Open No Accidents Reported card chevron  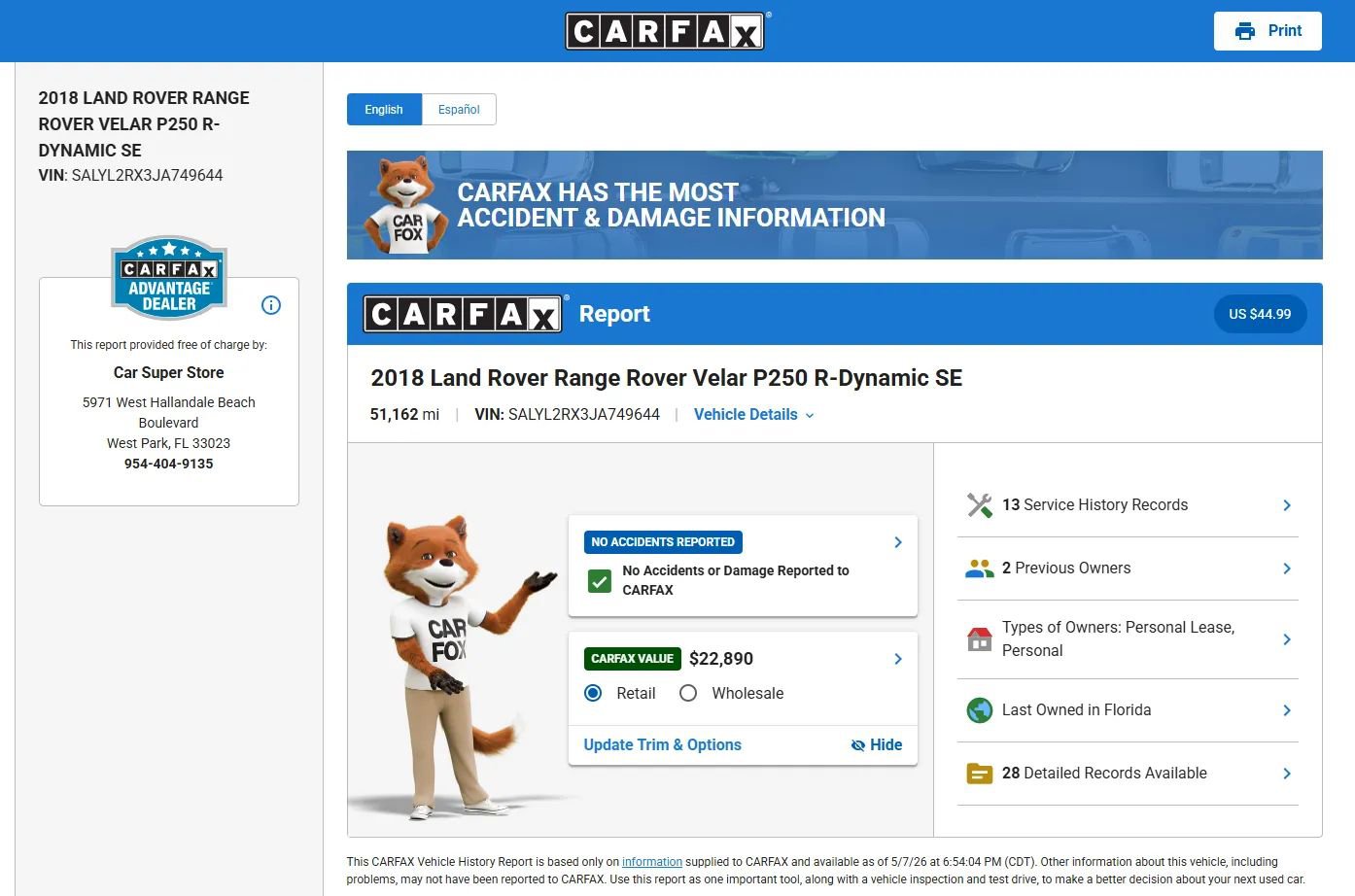click(x=898, y=542)
